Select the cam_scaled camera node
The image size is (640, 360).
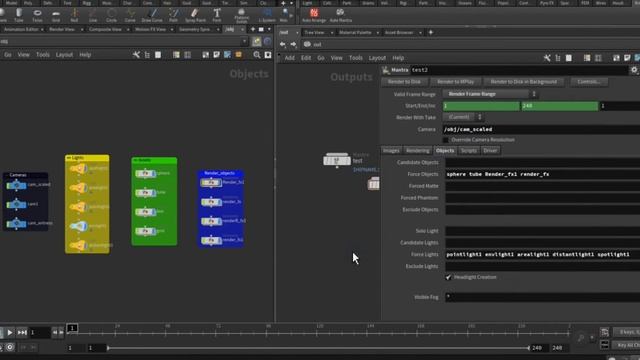pyautogui.click(x=16, y=185)
